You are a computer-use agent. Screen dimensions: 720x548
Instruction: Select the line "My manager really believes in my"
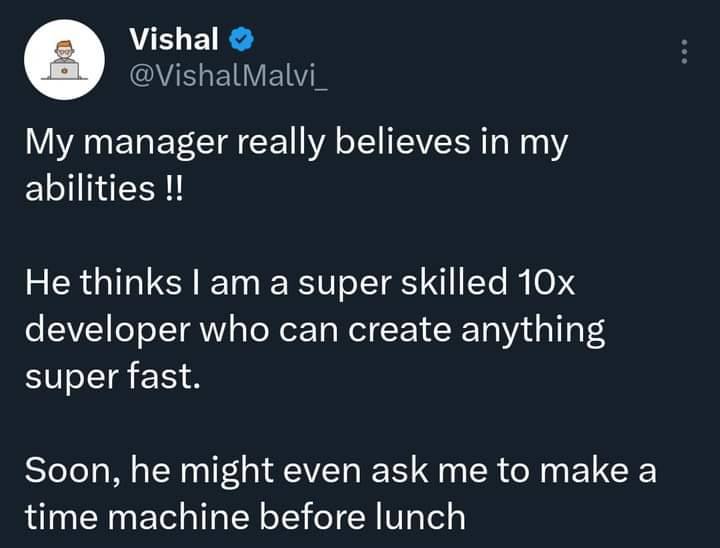coord(297,143)
